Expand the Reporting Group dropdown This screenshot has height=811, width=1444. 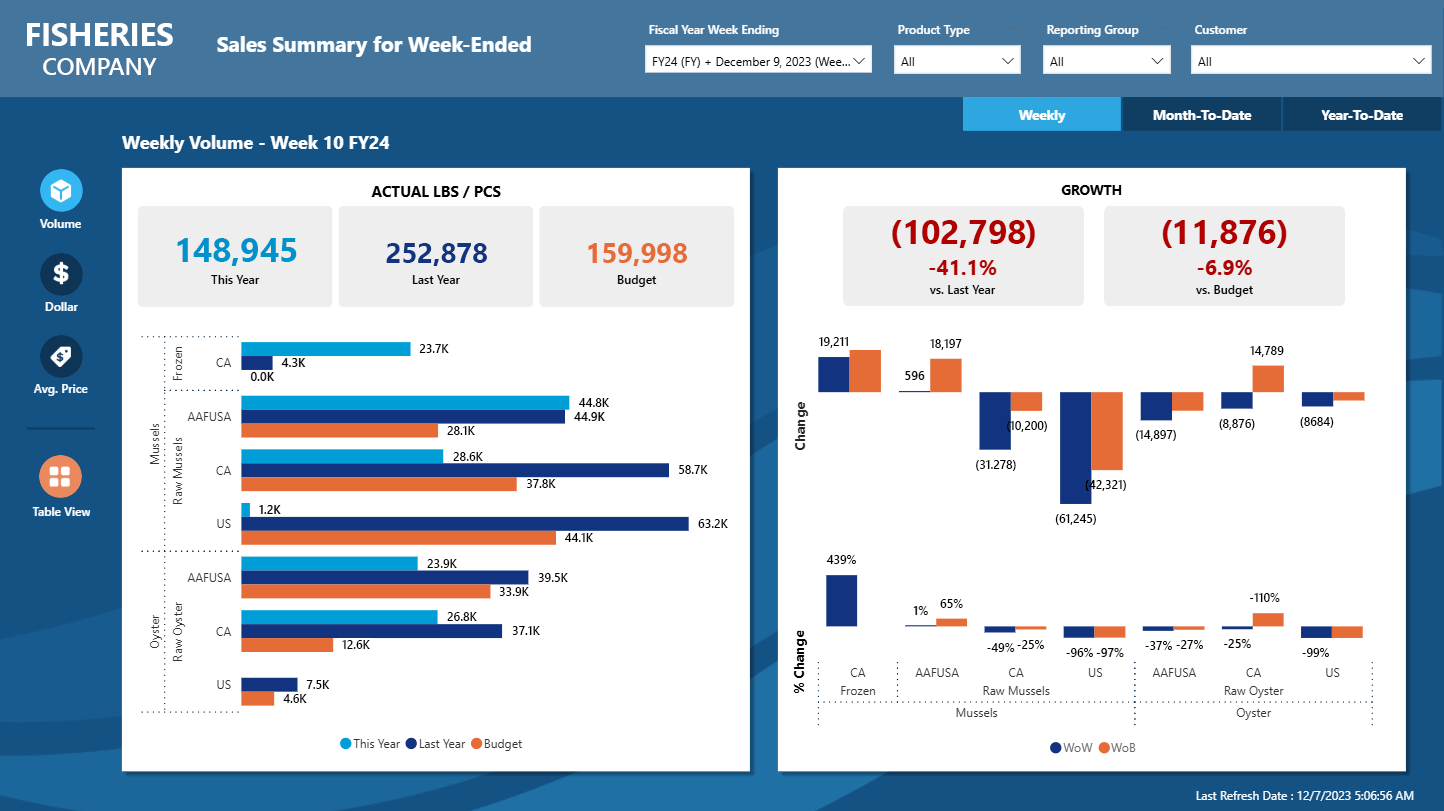pos(1107,61)
